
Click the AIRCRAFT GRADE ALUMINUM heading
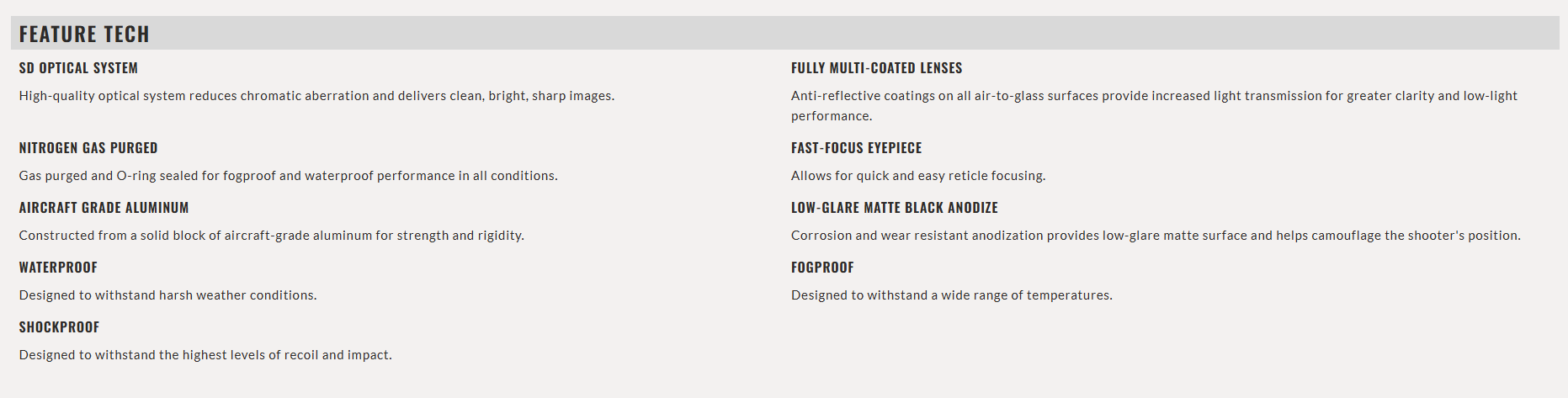[104, 208]
